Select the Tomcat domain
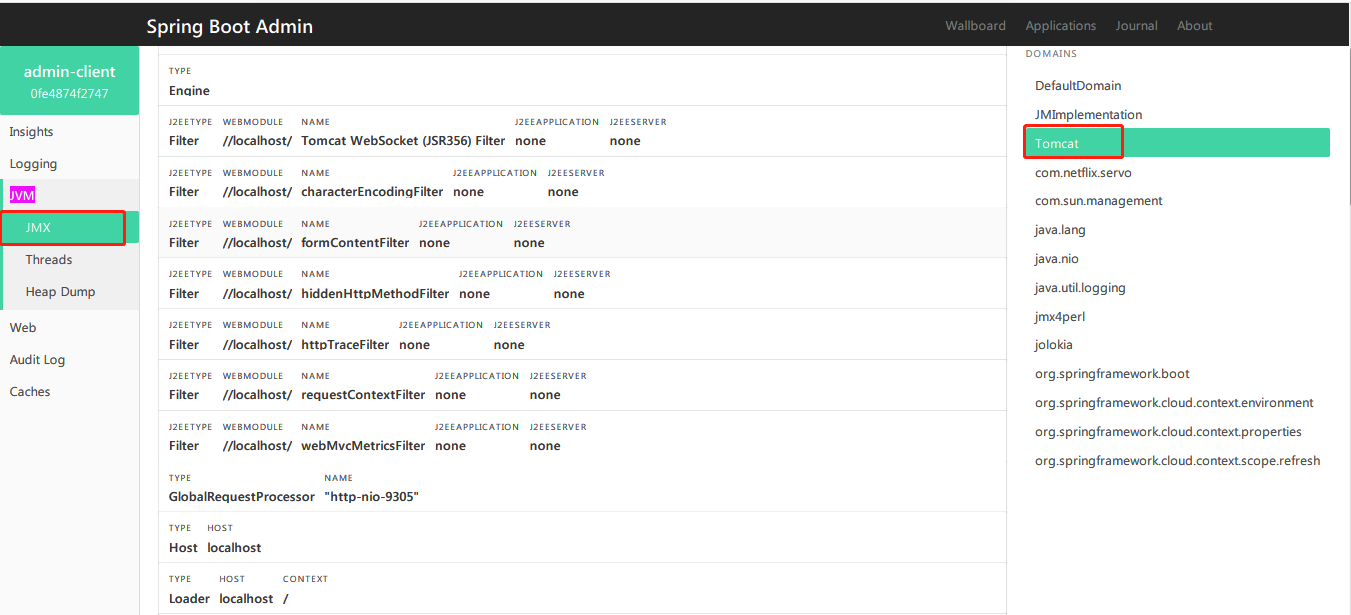1351x615 pixels. pos(1177,143)
